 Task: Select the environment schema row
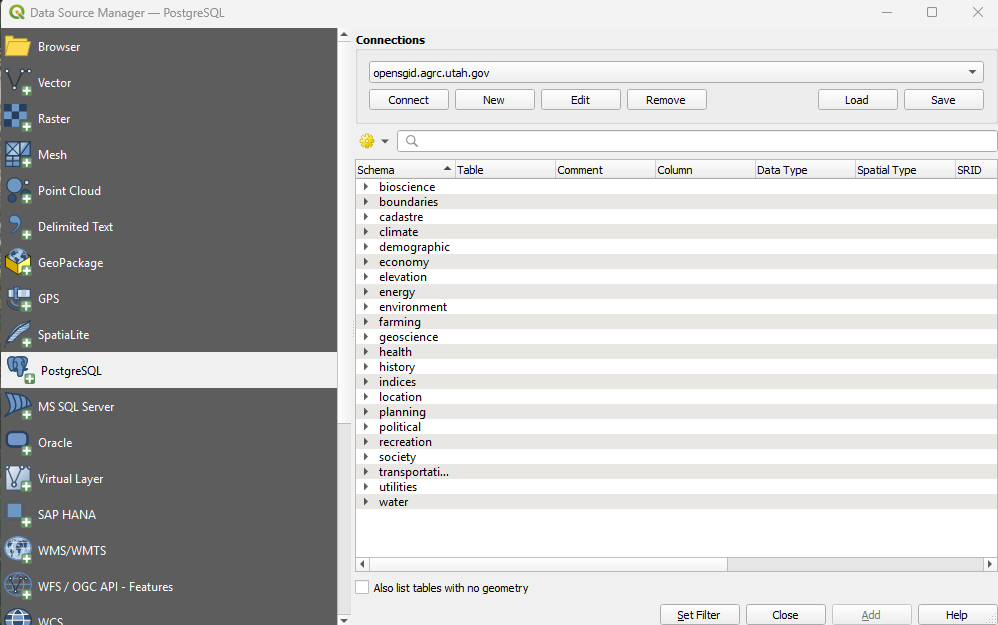676,307
